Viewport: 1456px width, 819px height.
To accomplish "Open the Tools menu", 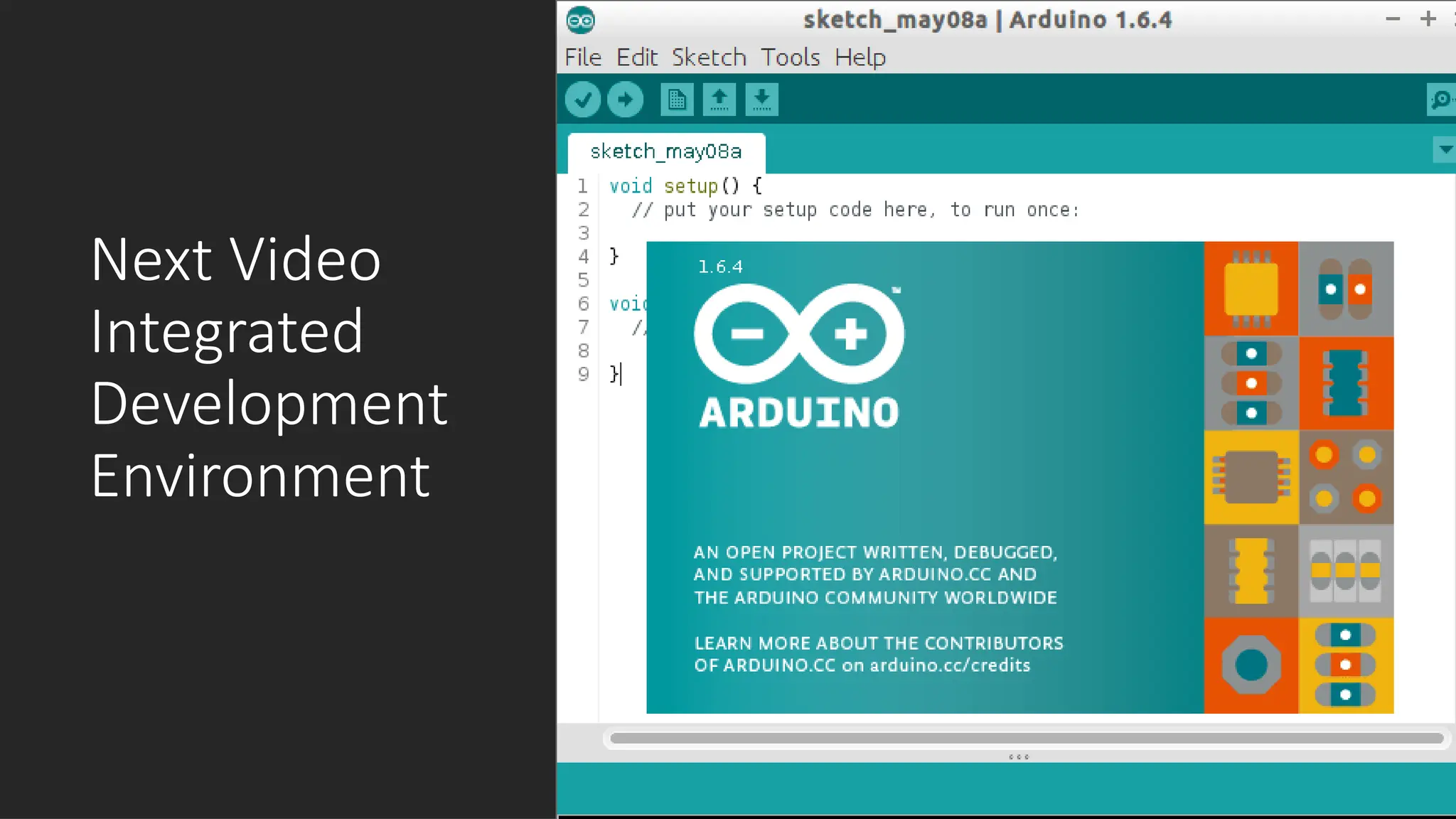I will point(791,57).
